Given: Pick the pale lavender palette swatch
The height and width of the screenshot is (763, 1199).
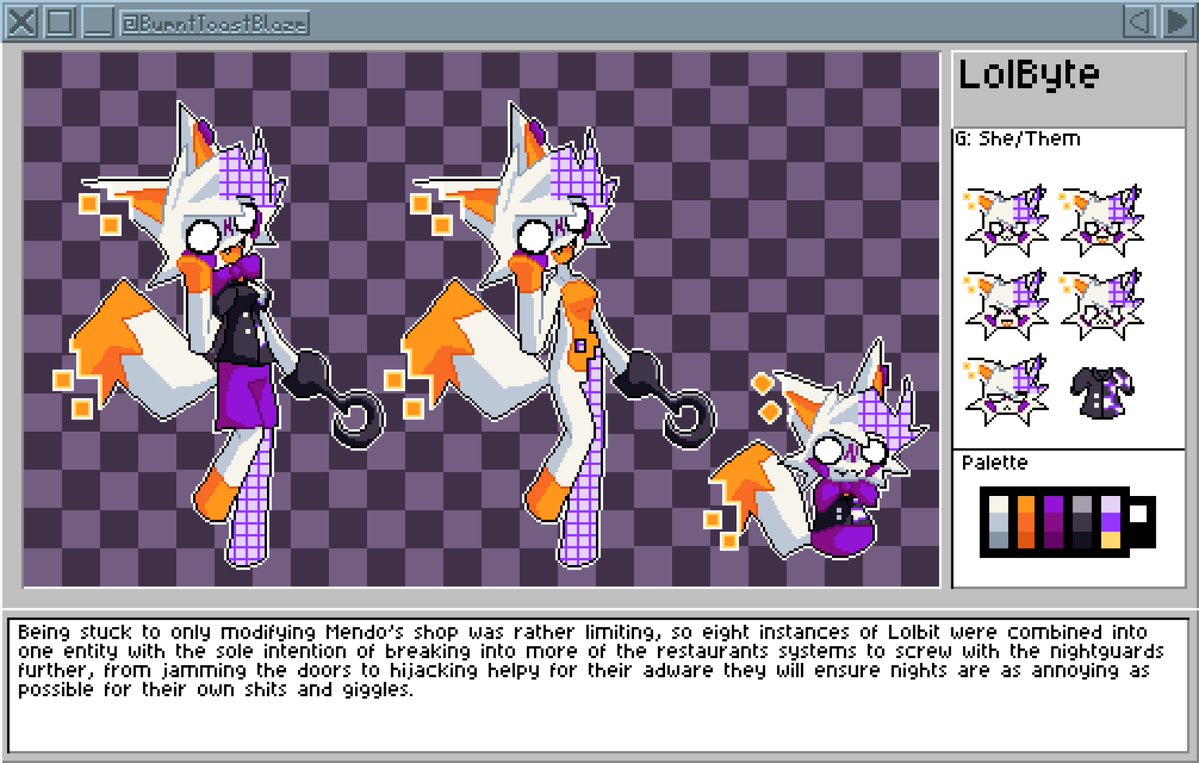Looking at the screenshot, I should pyautogui.click(x=1110, y=505).
